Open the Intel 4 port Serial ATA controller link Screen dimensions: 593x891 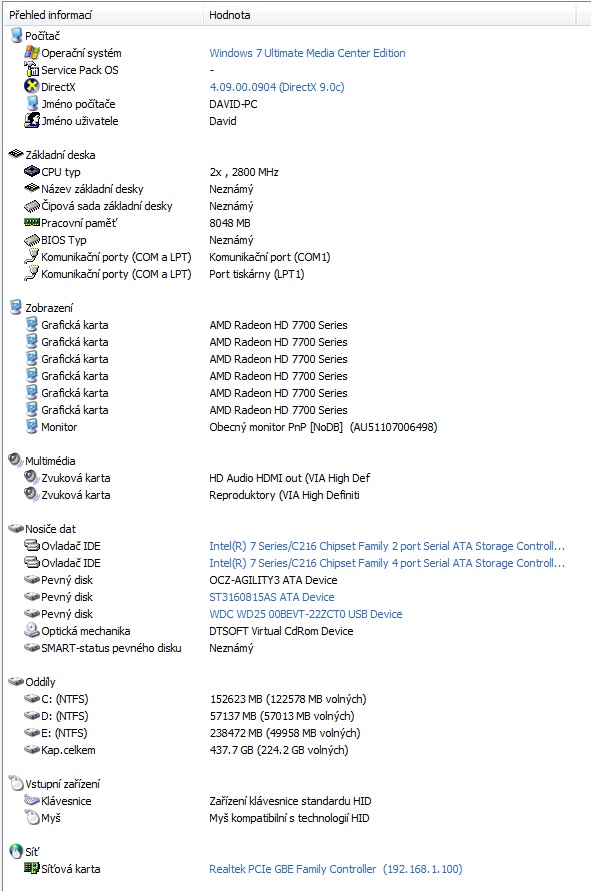point(387,563)
